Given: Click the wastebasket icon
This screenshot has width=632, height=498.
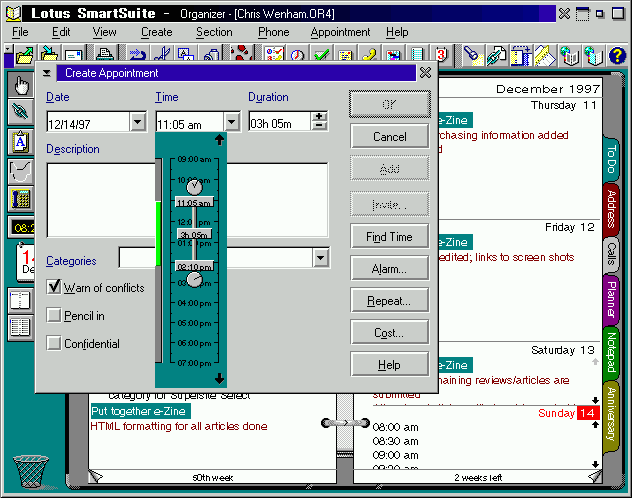Looking at the screenshot, I should click(31, 472).
